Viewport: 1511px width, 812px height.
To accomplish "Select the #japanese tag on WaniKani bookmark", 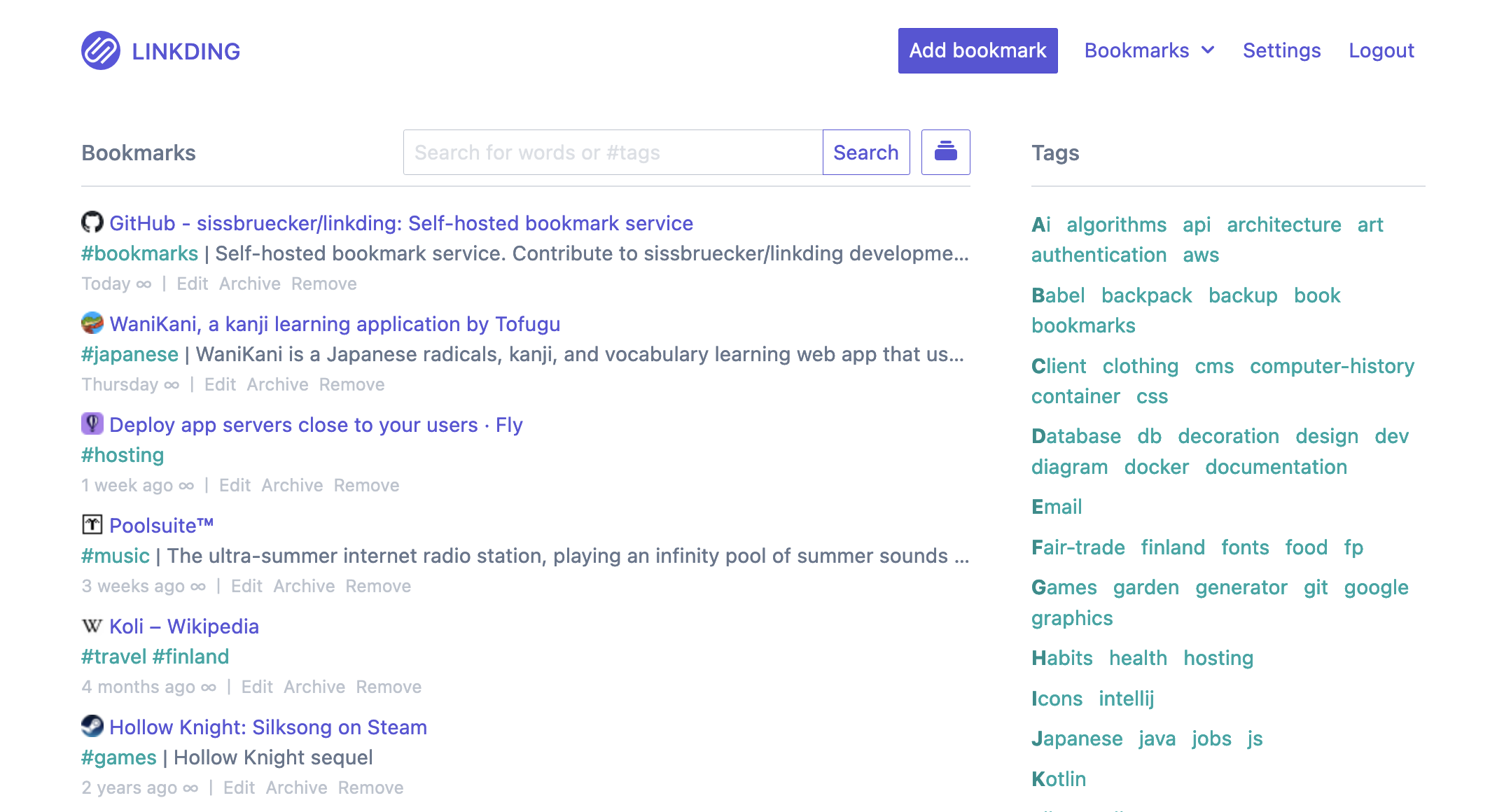I will coord(130,354).
